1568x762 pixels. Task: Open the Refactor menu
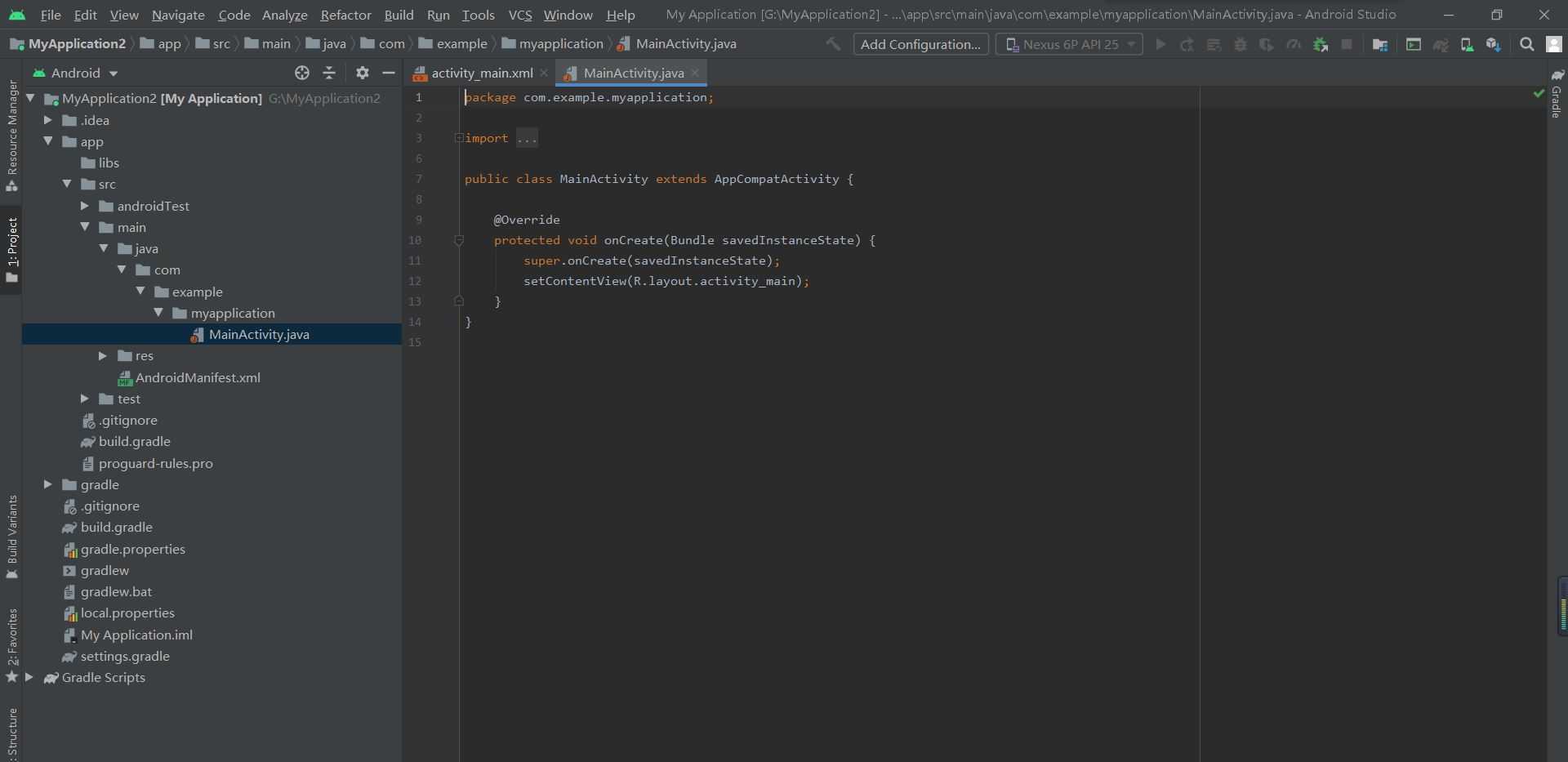tap(345, 15)
